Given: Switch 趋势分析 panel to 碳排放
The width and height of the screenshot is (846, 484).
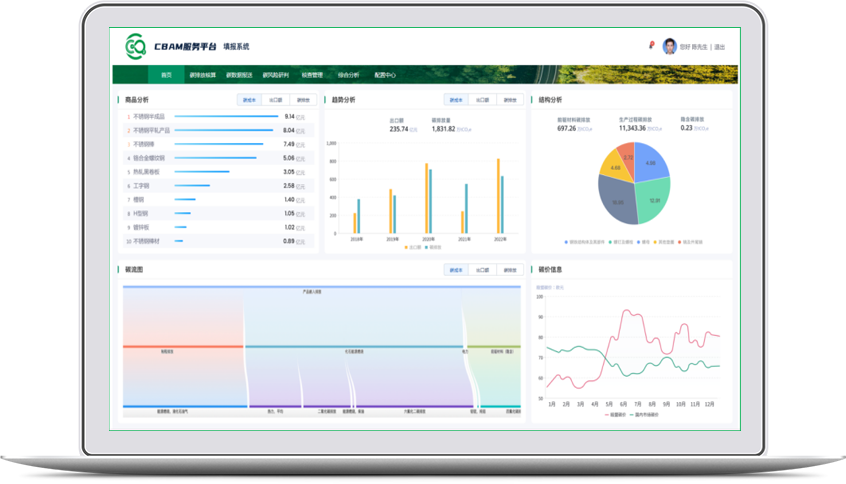Looking at the screenshot, I should (x=509, y=100).
